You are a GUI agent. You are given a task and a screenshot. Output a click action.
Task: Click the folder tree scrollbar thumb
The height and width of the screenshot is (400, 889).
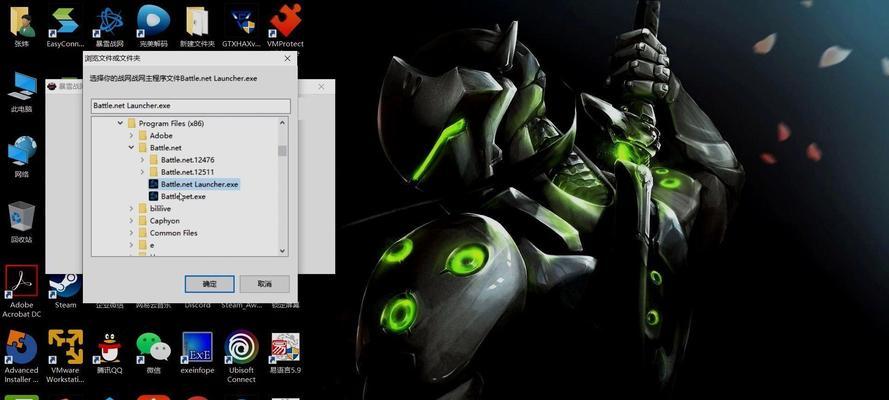282,150
